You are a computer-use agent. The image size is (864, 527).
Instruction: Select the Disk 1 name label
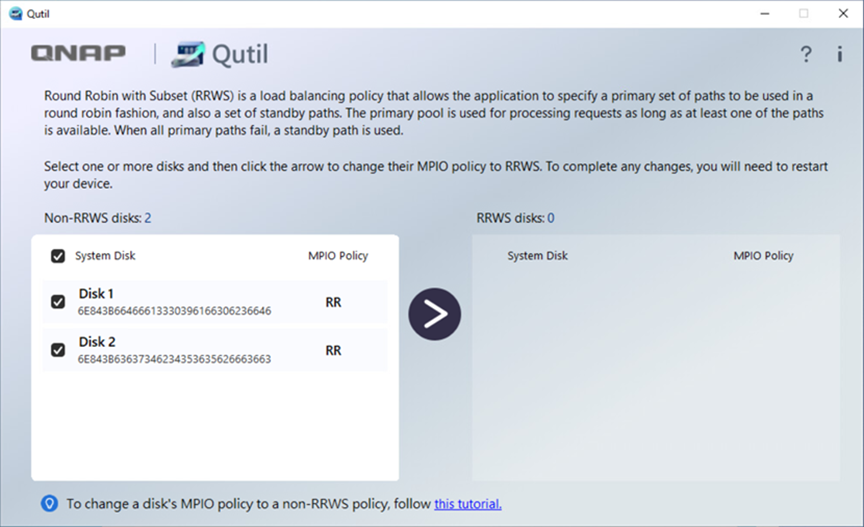tap(97, 294)
